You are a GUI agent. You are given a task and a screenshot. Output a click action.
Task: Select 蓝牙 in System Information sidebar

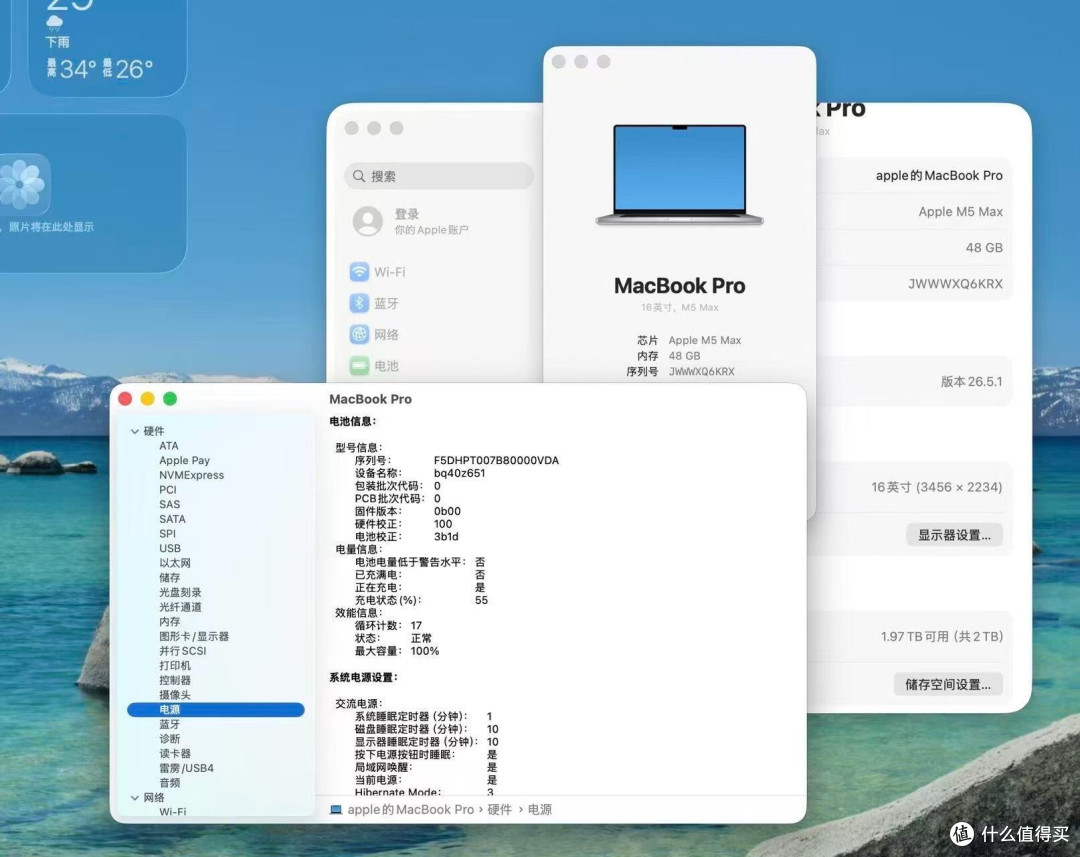pyautogui.click(x=169, y=724)
